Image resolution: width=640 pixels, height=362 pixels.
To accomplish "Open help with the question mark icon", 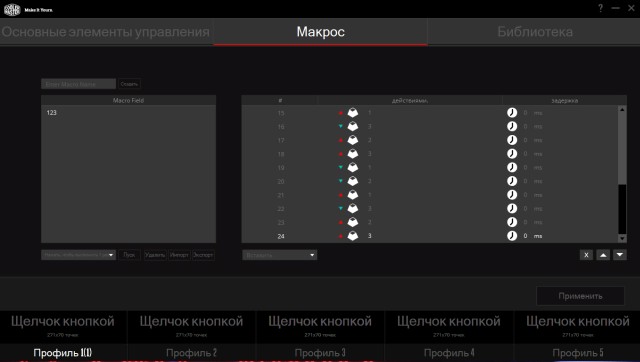I will click(x=600, y=8).
